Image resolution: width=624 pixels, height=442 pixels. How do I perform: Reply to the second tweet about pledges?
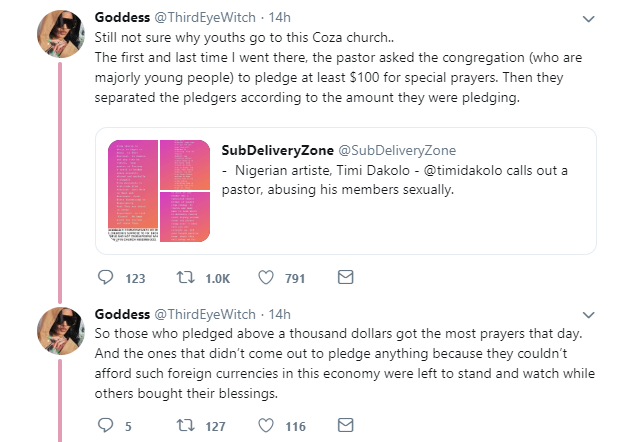107,426
